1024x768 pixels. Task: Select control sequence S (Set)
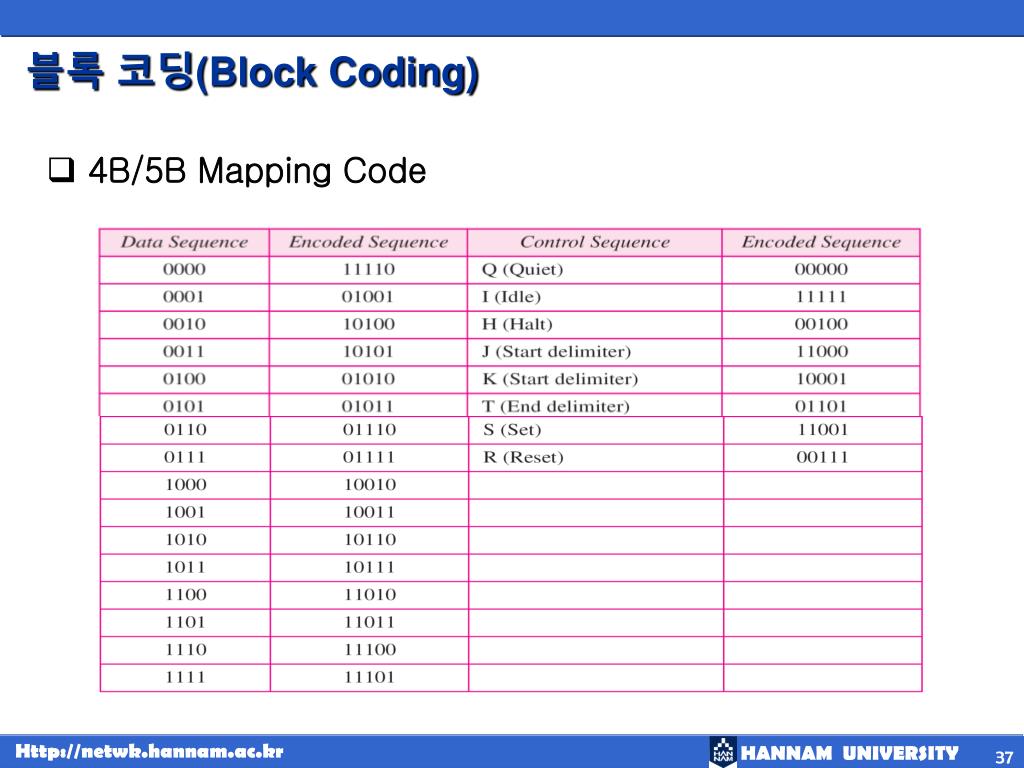point(513,430)
